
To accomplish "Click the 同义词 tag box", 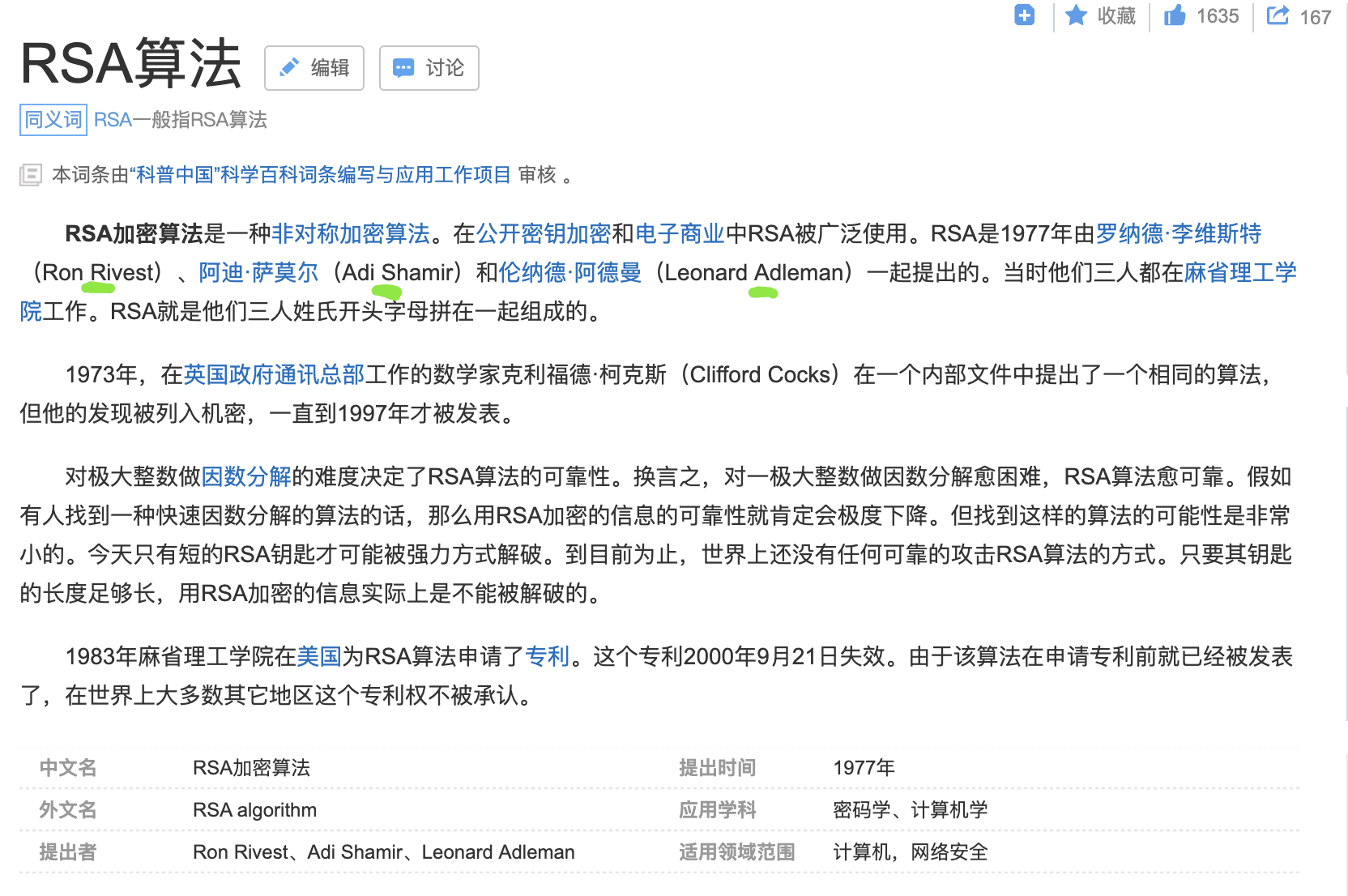I will [x=53, y=120].
